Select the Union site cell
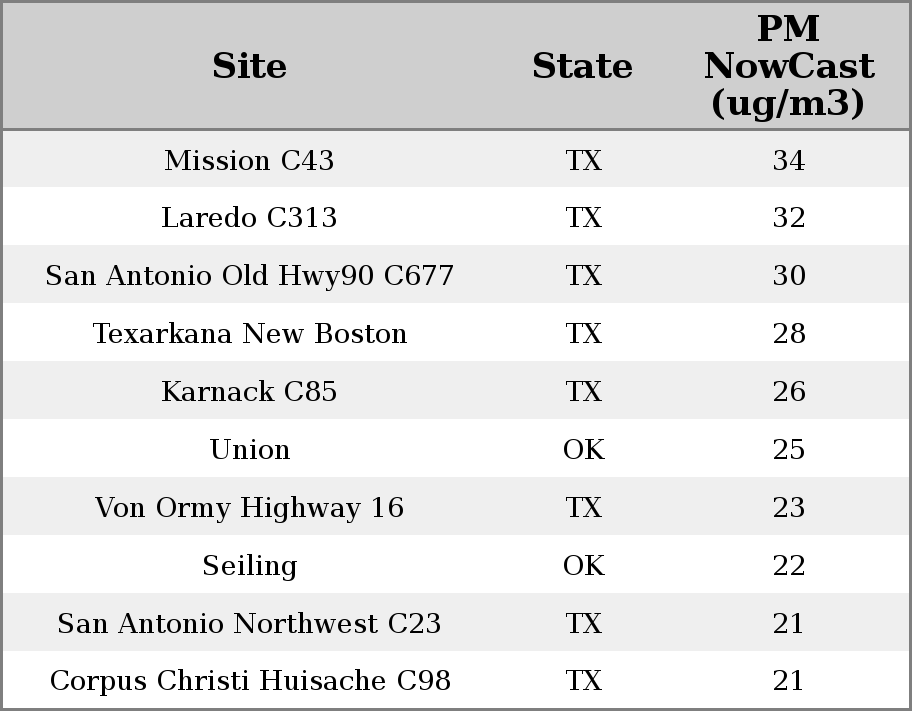 [x=249, y=450]
